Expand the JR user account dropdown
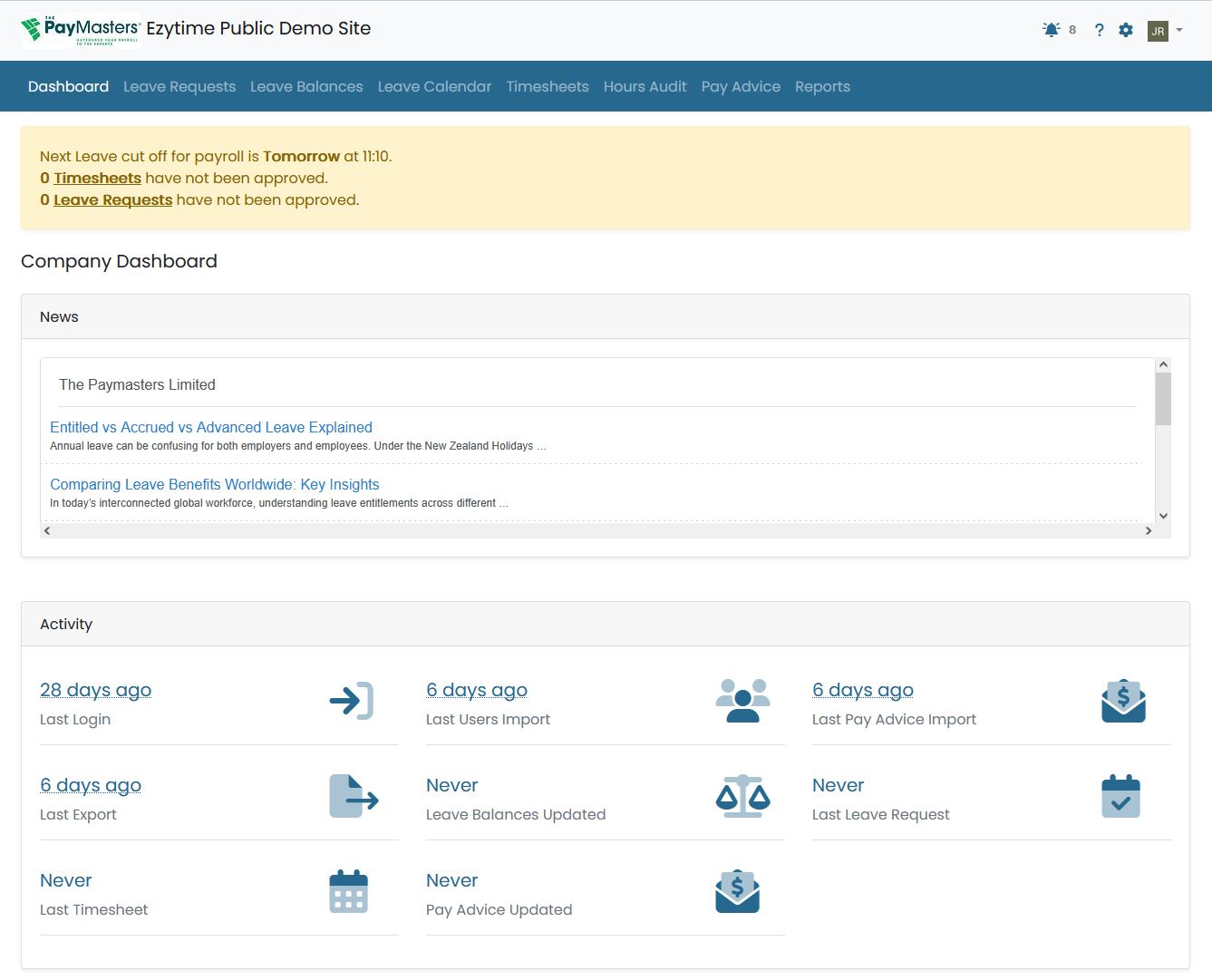Viewport: 1212px width, 980px height. pos(1166,30)
